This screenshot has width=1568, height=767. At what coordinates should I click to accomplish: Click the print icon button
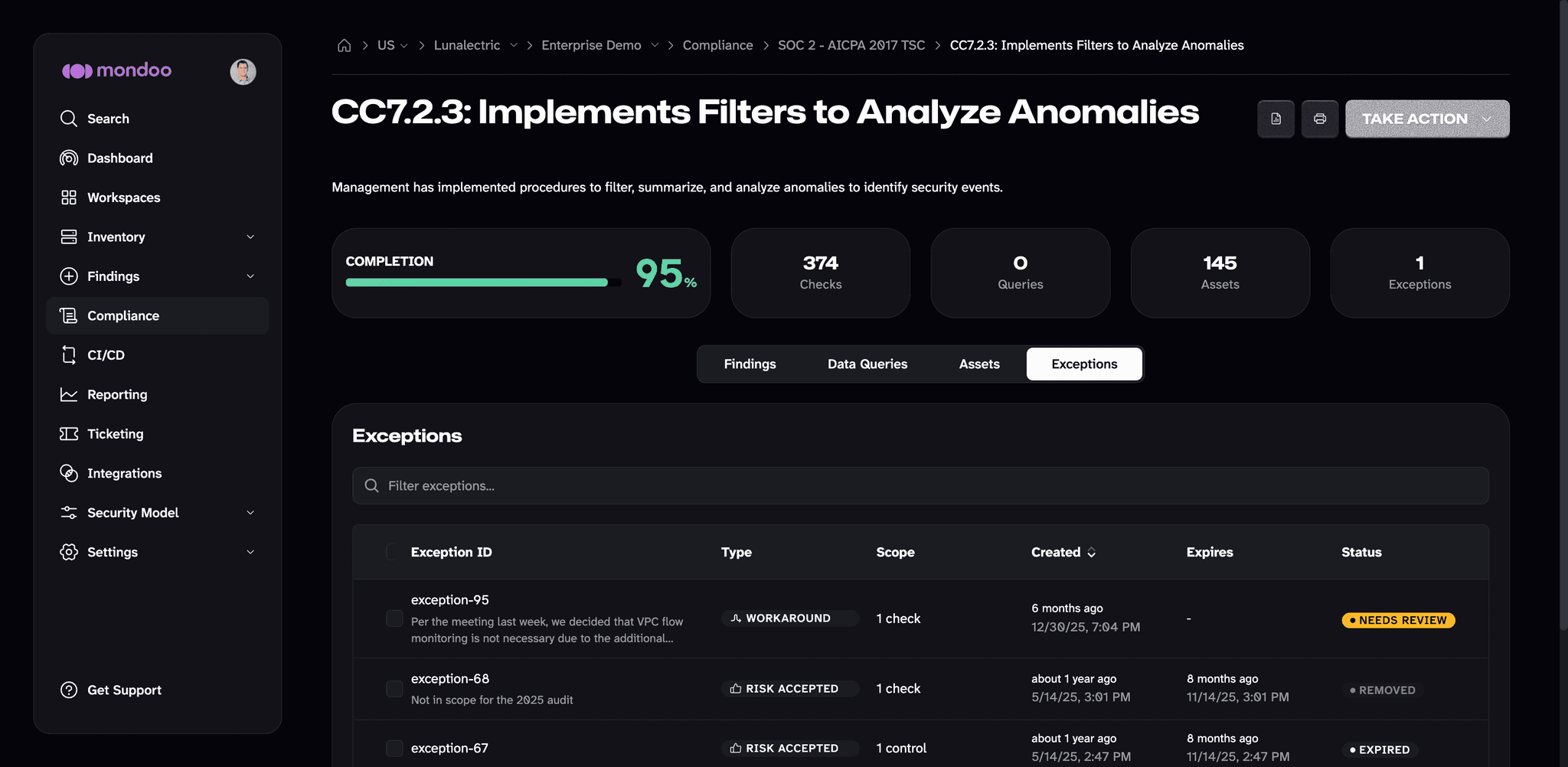point(1320,119)
